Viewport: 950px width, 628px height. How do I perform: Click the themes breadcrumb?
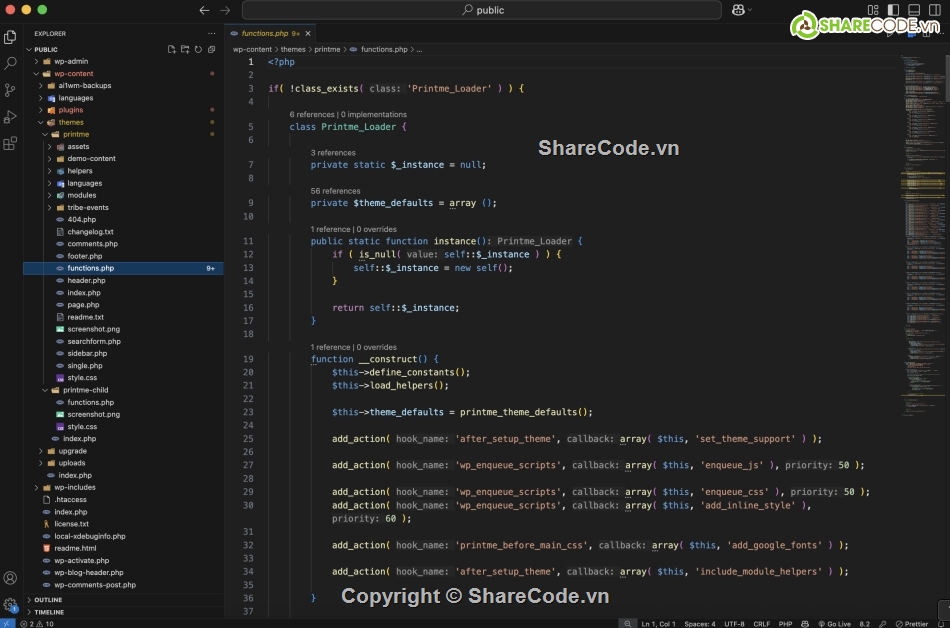coord(293,50)
